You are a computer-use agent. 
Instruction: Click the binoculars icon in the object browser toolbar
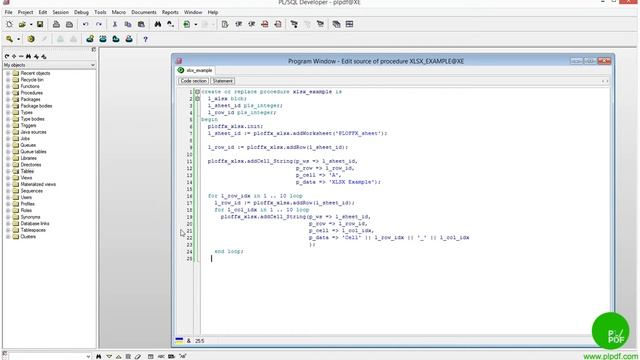(x=29, y=56)
